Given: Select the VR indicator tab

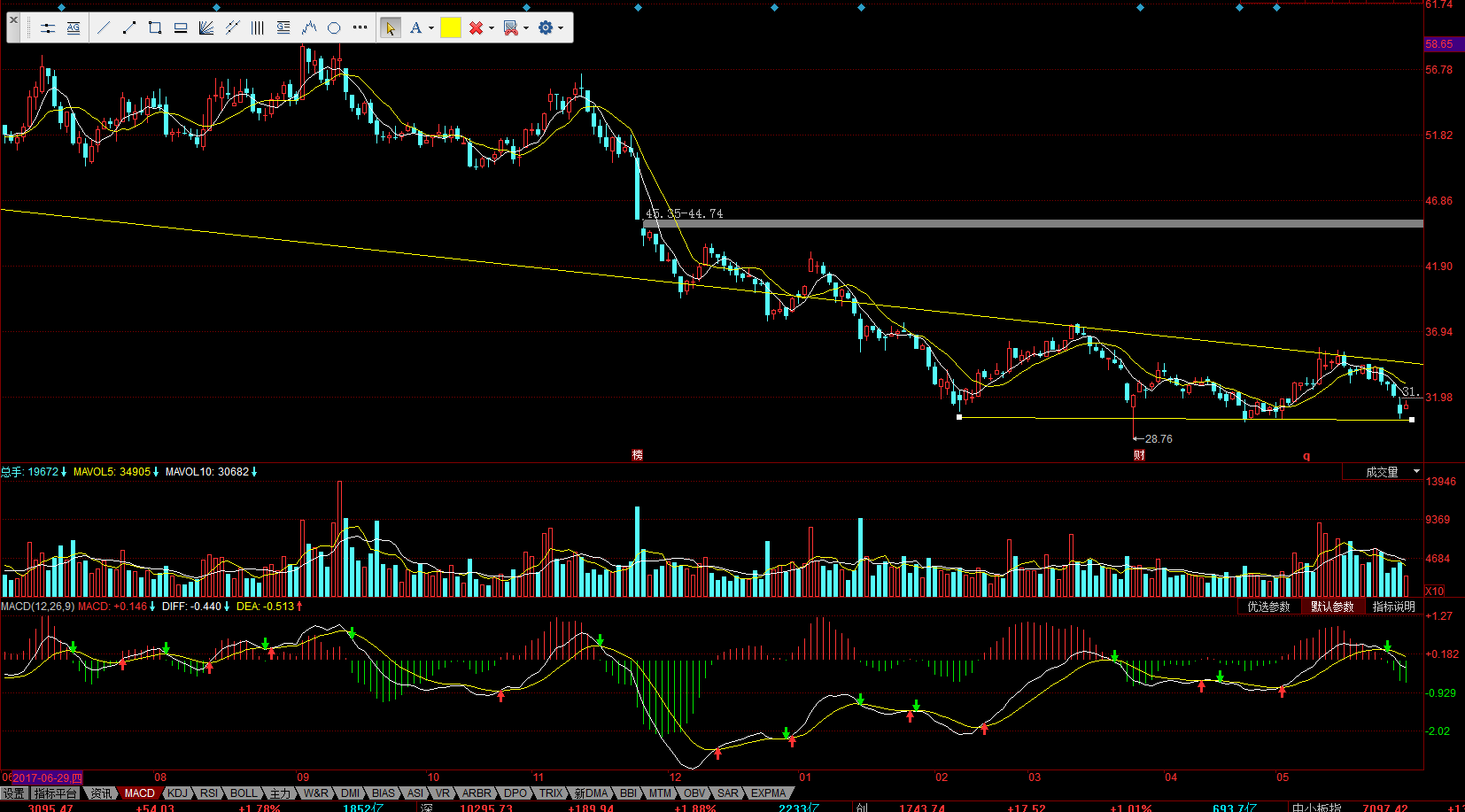Looking at the screenshot, I should coord(443,793).
